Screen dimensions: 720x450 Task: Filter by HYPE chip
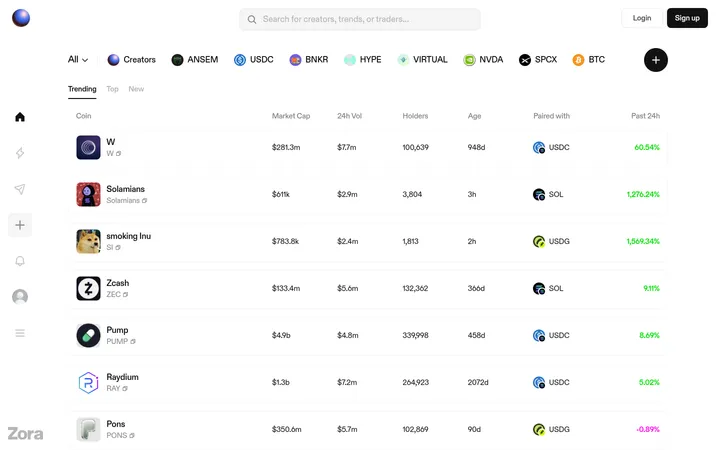[x=363, y=60]
